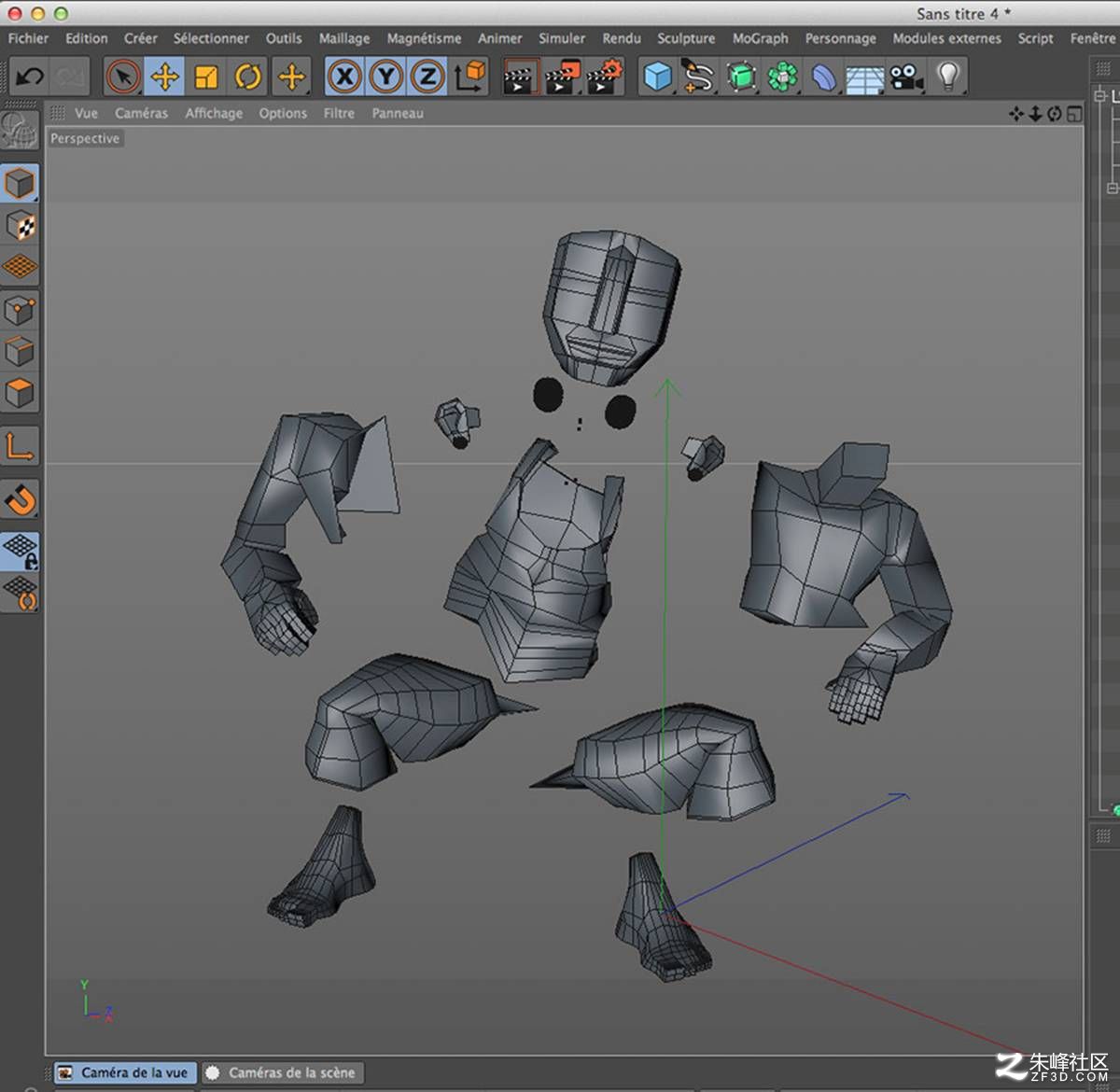Open the Affichage viewport menu
Image resolution: width=1120 pixels, height=1092 pixels.
214,113
